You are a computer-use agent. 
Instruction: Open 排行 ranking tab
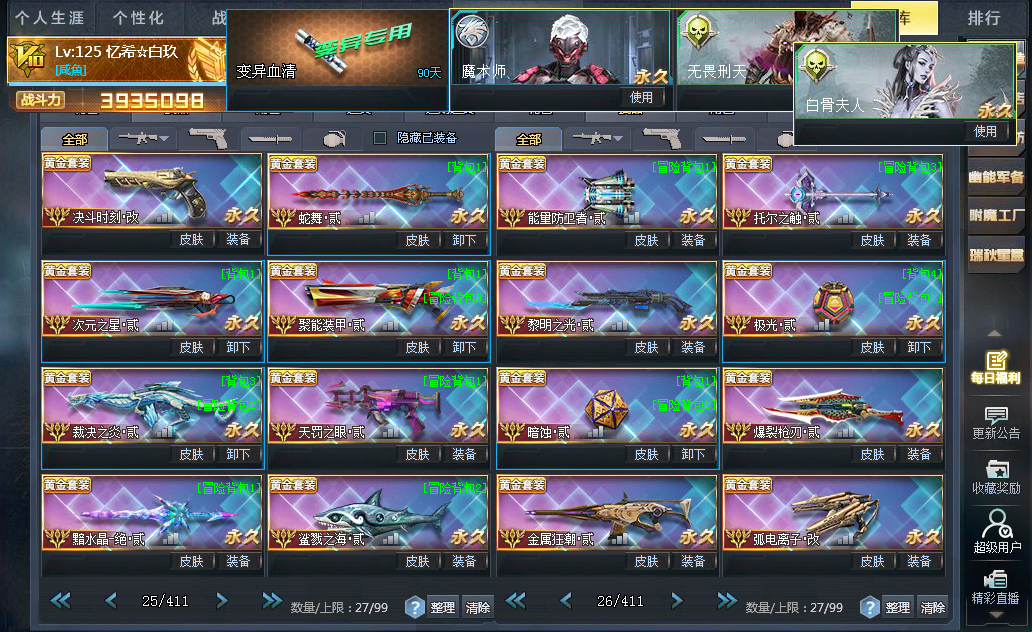[x=984, y=18]
